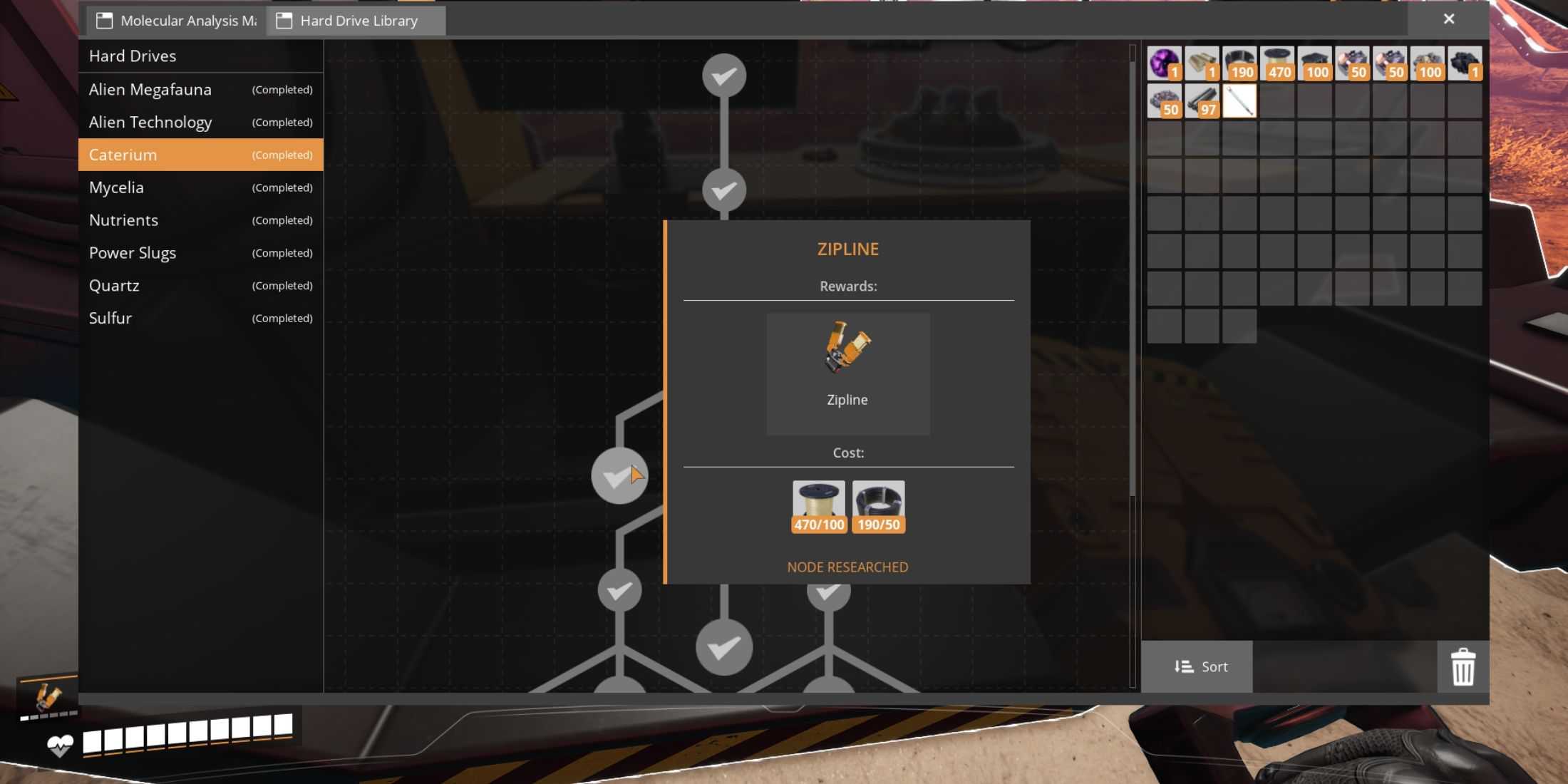Switch to the Hard Drive Library tab
1568x784 pixels.
coord(356,20)
